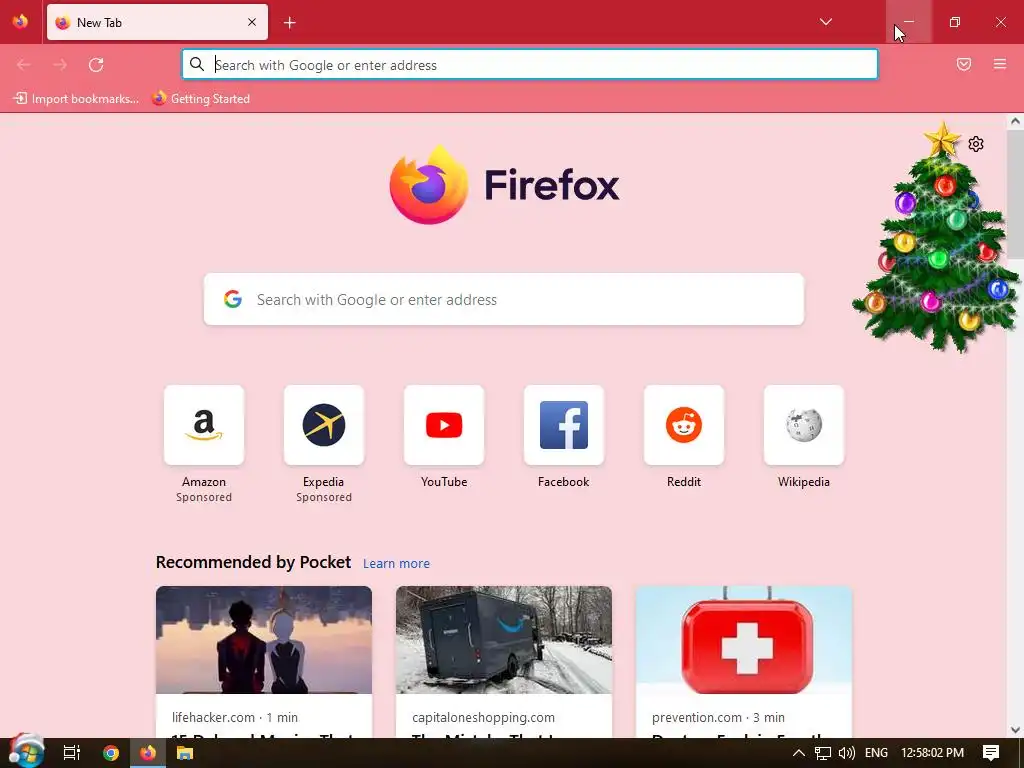The height and width of the screenshot is (768, 1024).
Task: Launch Google Chrome from the taskbar
Action: pos(110,753)
